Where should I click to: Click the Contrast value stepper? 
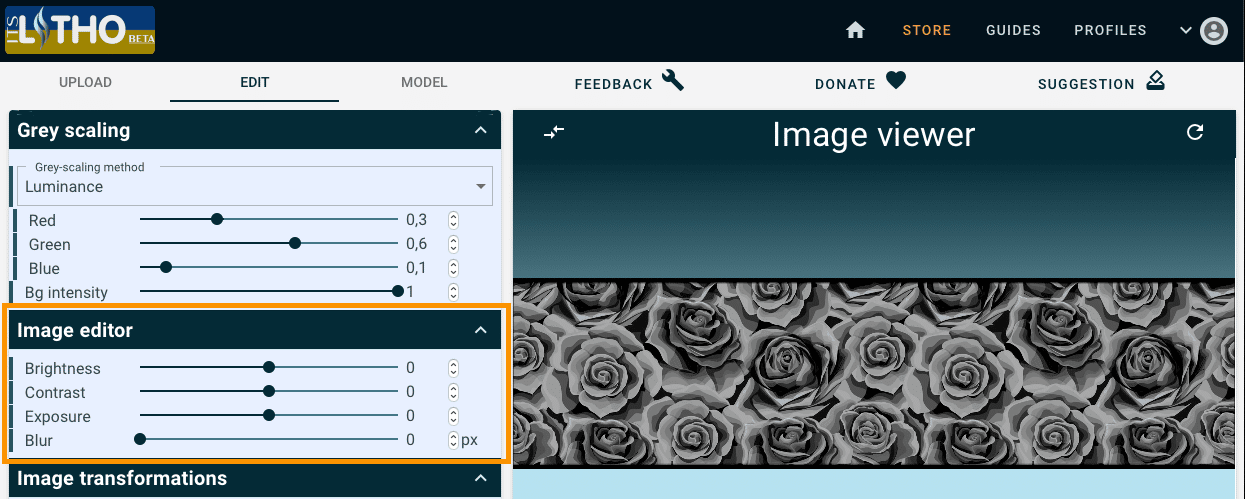(453, 392)
